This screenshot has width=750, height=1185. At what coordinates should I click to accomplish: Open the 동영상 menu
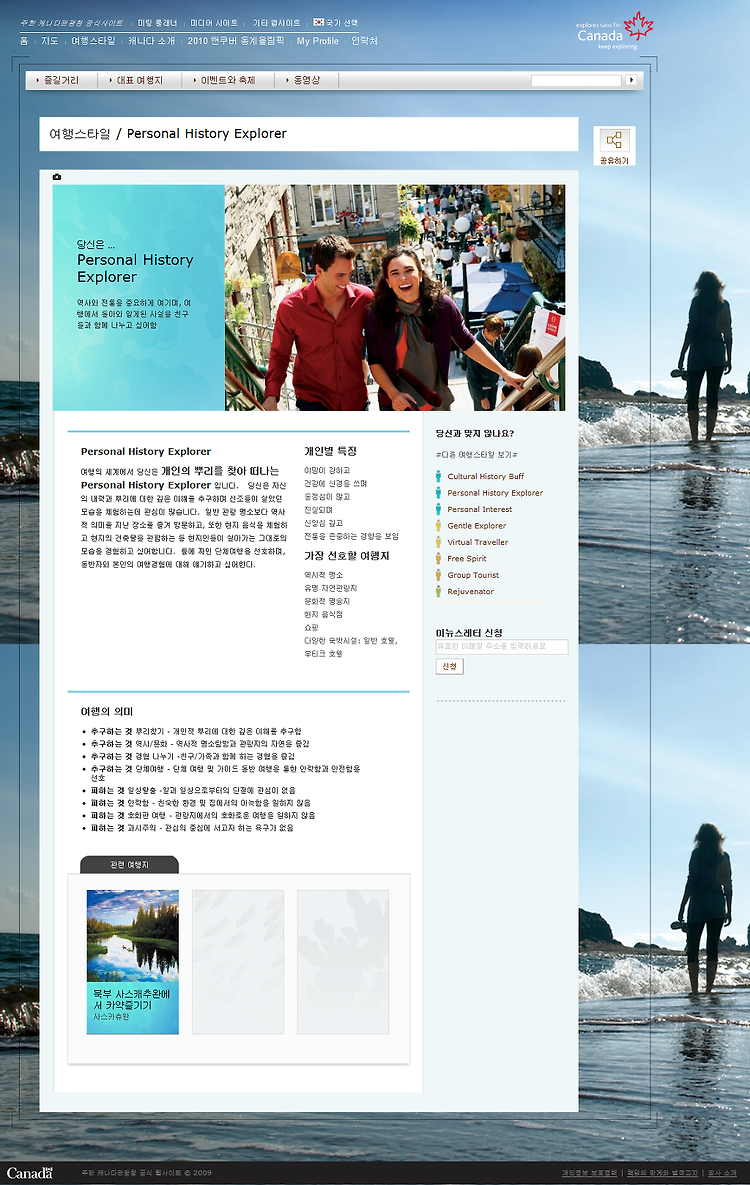click(x=306, y=80)
